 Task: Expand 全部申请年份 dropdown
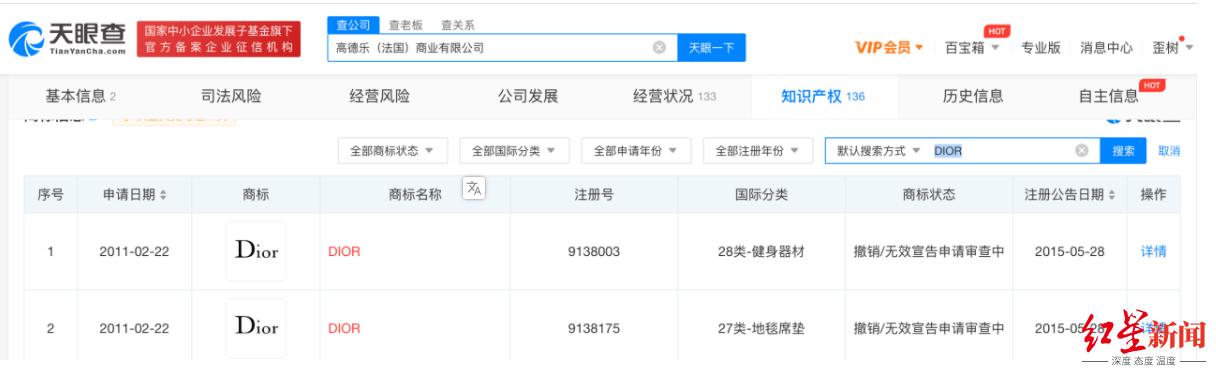[x=636, y=151]
